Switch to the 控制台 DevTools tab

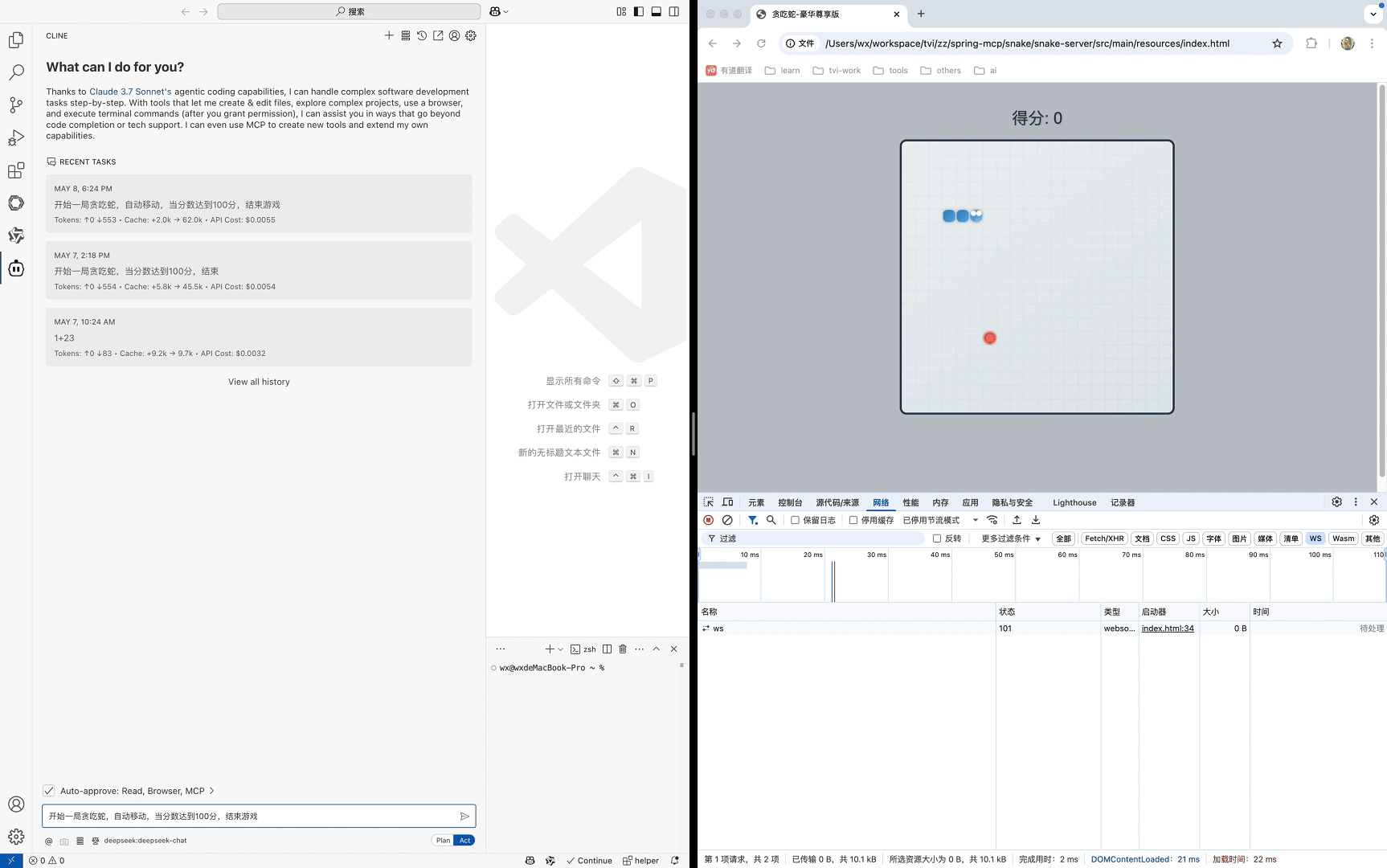[x=789, y=502]
